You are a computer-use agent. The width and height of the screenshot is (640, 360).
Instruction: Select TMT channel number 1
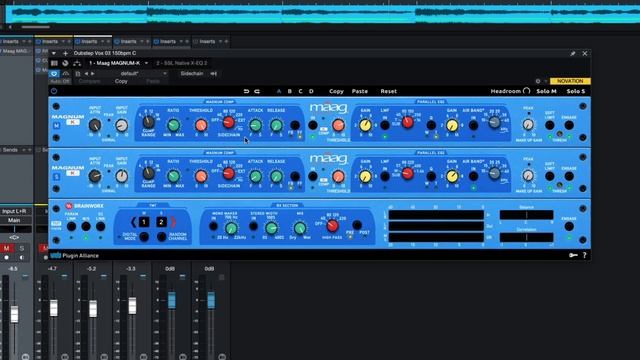[144, 222]
